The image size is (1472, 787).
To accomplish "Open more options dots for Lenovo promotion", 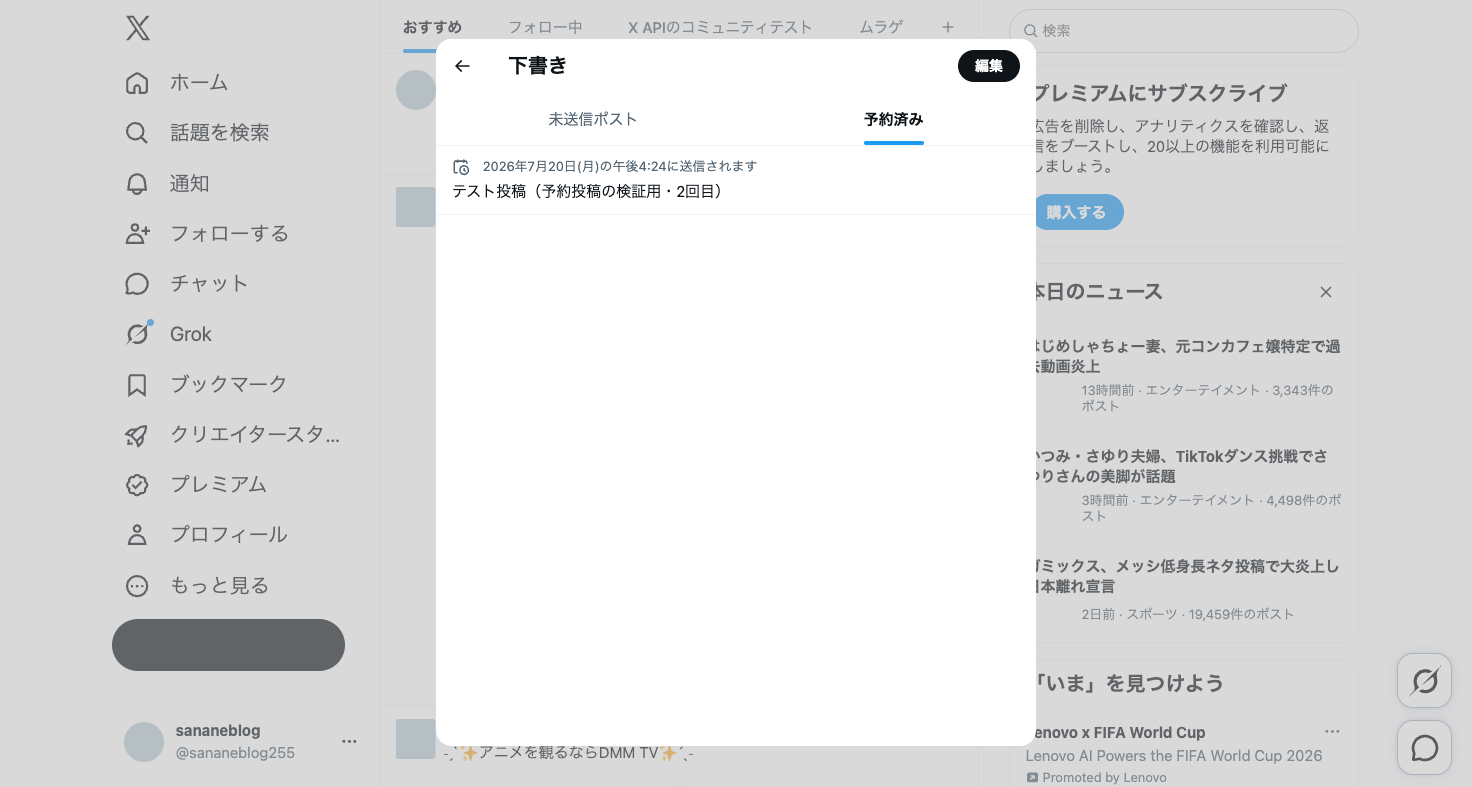I will [1332, 731].
